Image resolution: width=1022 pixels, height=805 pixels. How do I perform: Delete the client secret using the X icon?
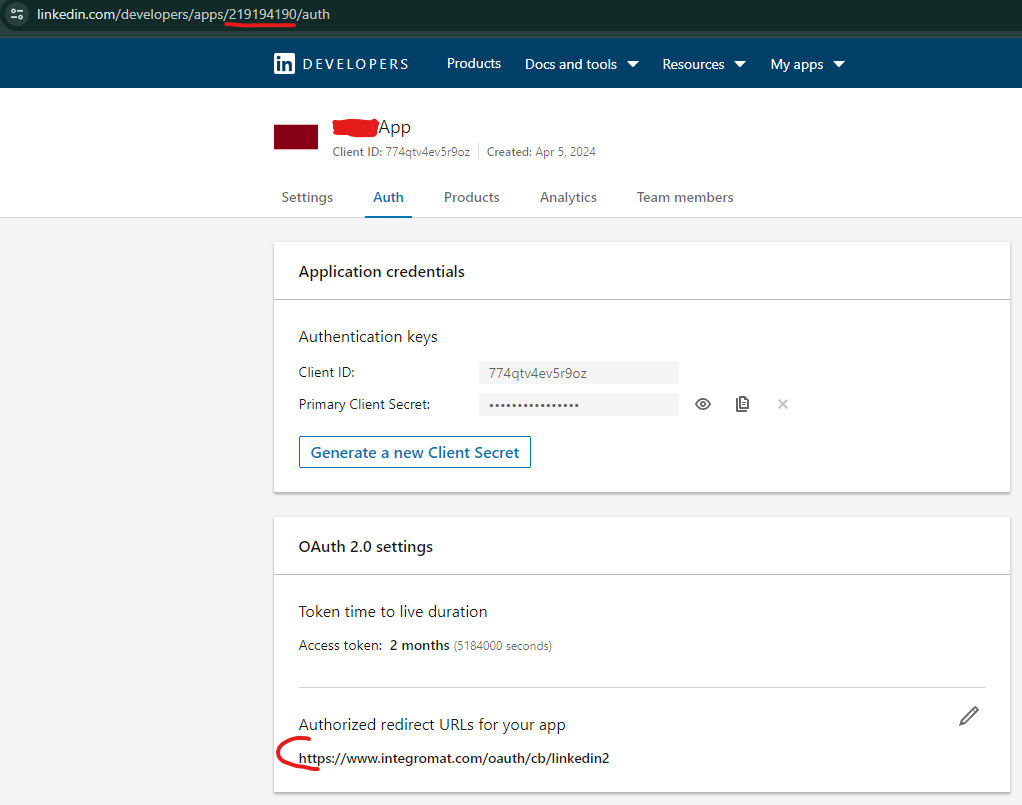pyautogui.click(x=782, y=404)
